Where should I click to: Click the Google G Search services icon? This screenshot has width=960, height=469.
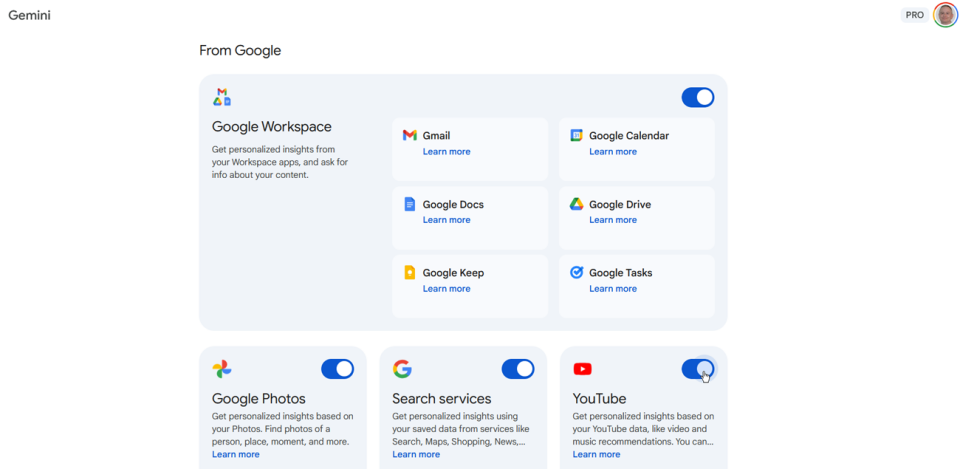(402, 369)
